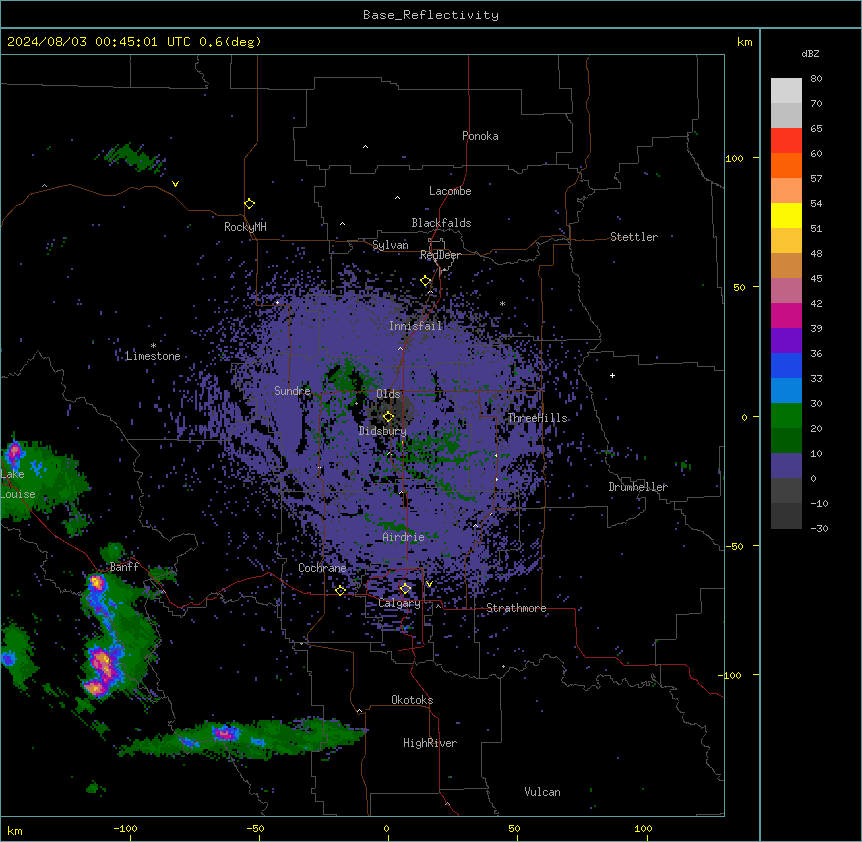Click the yellow diamond marker above RockyMH

point(249,203)
